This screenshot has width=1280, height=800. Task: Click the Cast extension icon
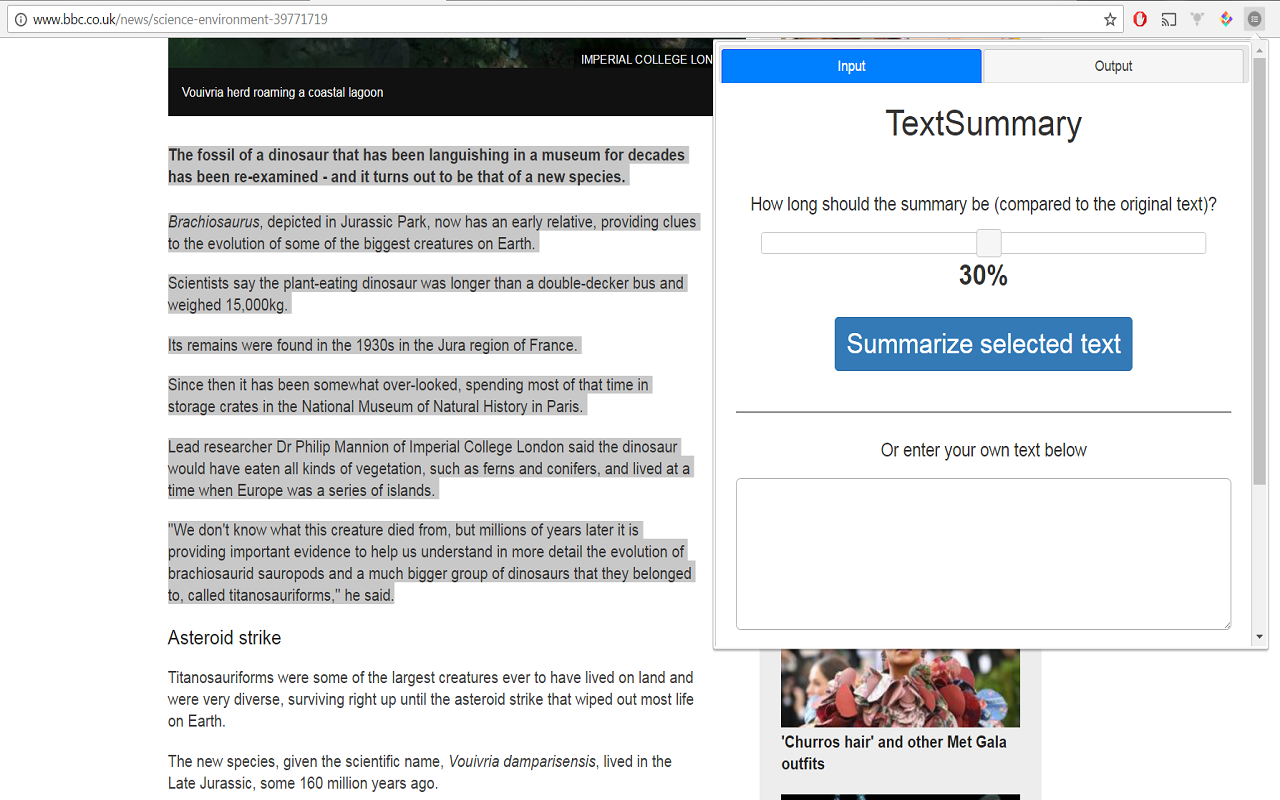coord(1169,19)
